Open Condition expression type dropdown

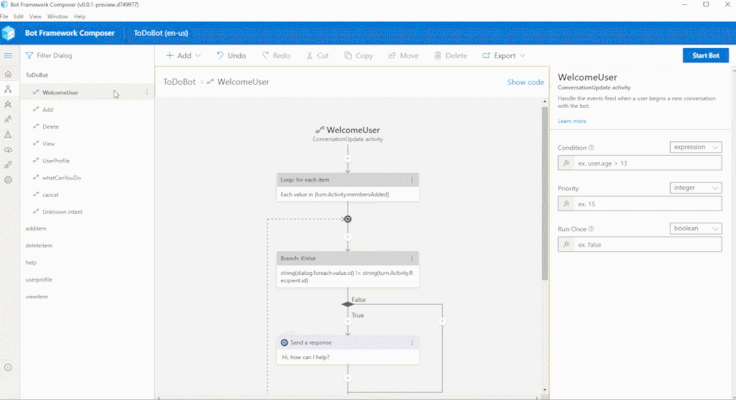(696, 147)
